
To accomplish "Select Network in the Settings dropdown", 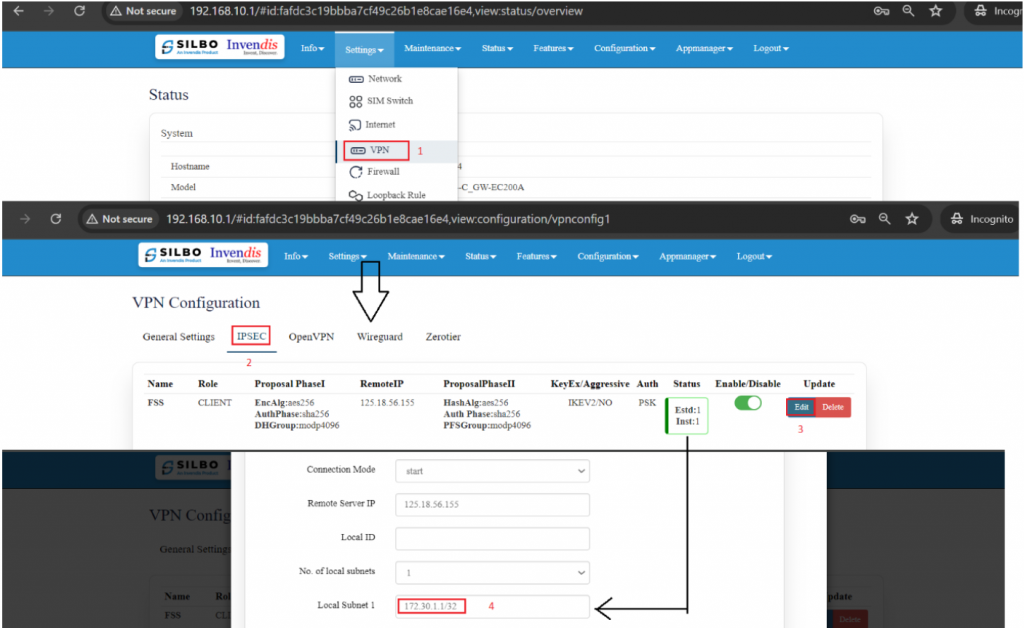I will point(384,79).
